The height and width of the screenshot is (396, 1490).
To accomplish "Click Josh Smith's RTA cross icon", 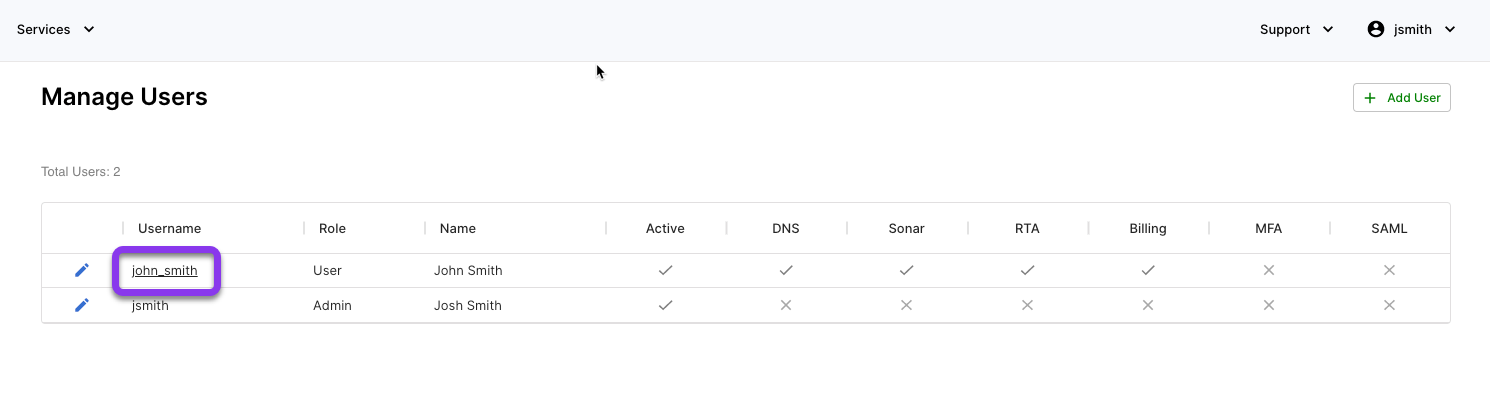I will (1027, 305).
